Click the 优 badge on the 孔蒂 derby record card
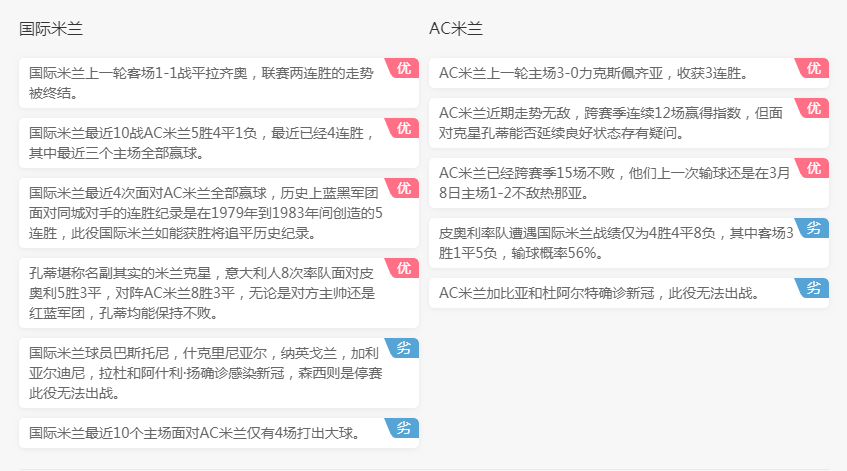The image size is (847, 471). click(x=403, y=268)
